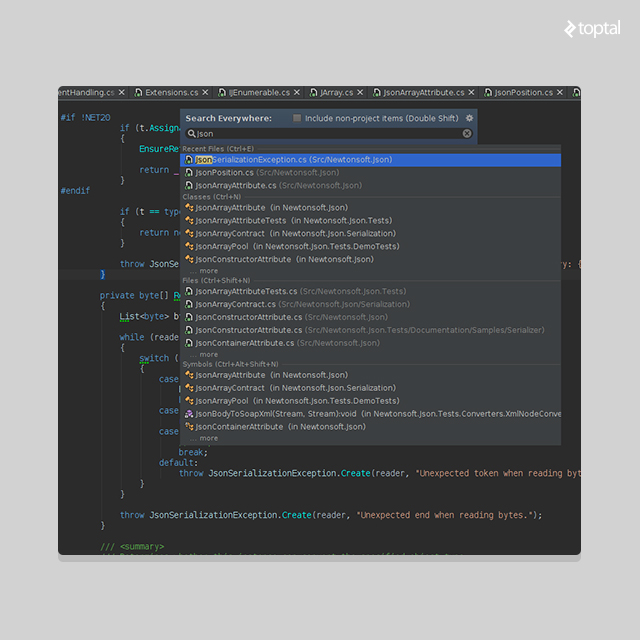Open JsonArrayAttributeTests.cs file result
The width and height of the screenshot is (640, 640).
click(371, 291)
